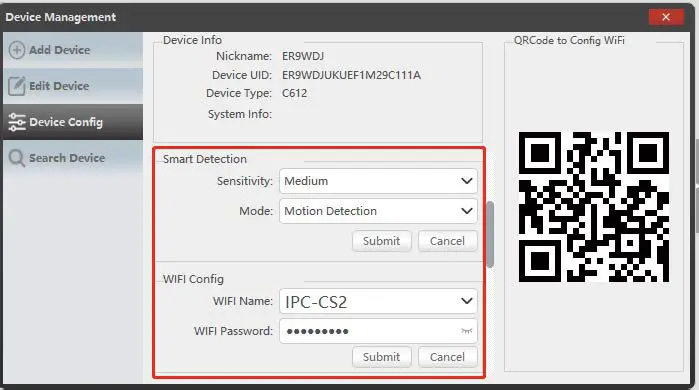Toggle WIFI password visibility eye icon
The image size is (699, 390).
(467, 331)
